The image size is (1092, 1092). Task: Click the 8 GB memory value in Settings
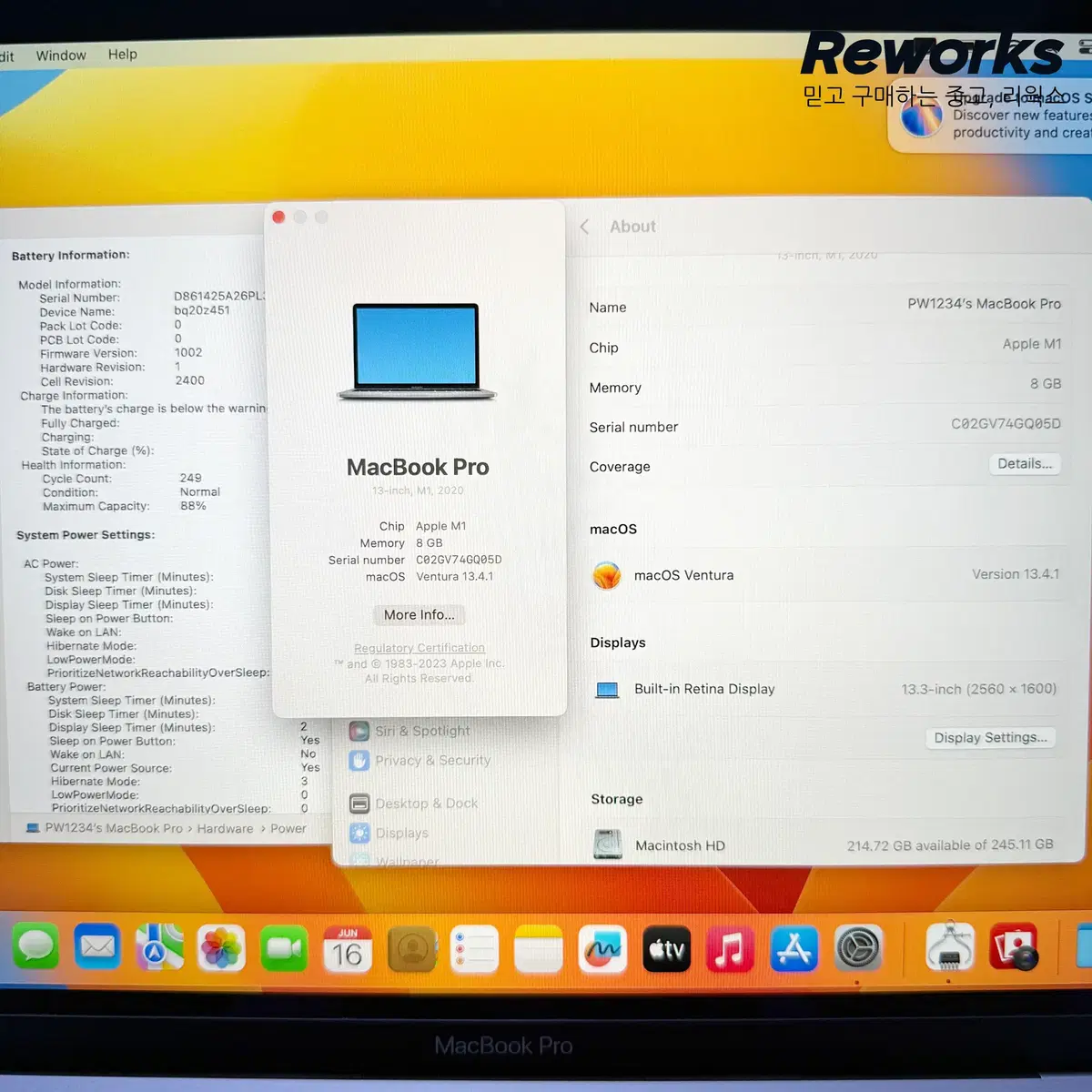click(x=1046, y=384)
